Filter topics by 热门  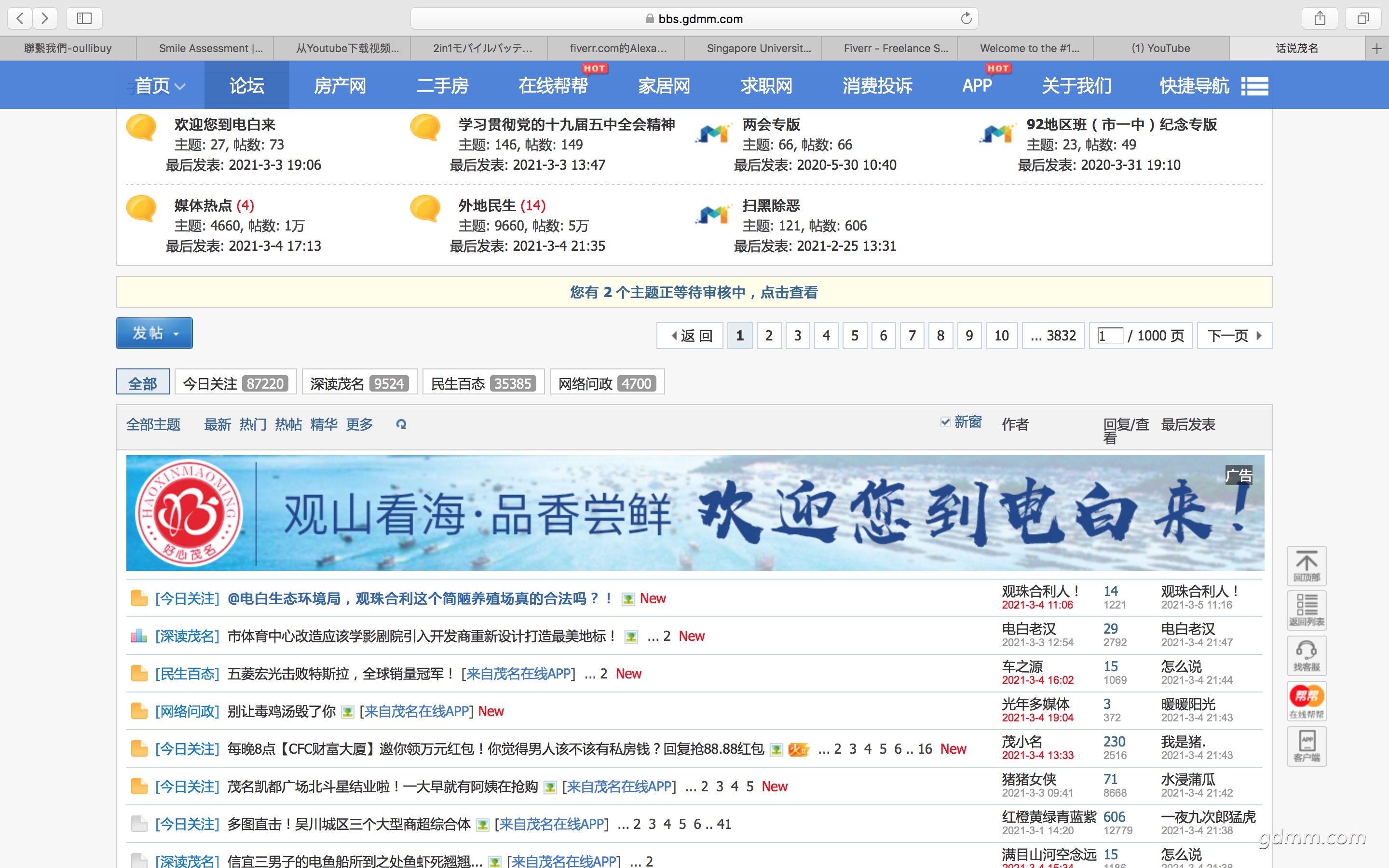pos(253,424)
